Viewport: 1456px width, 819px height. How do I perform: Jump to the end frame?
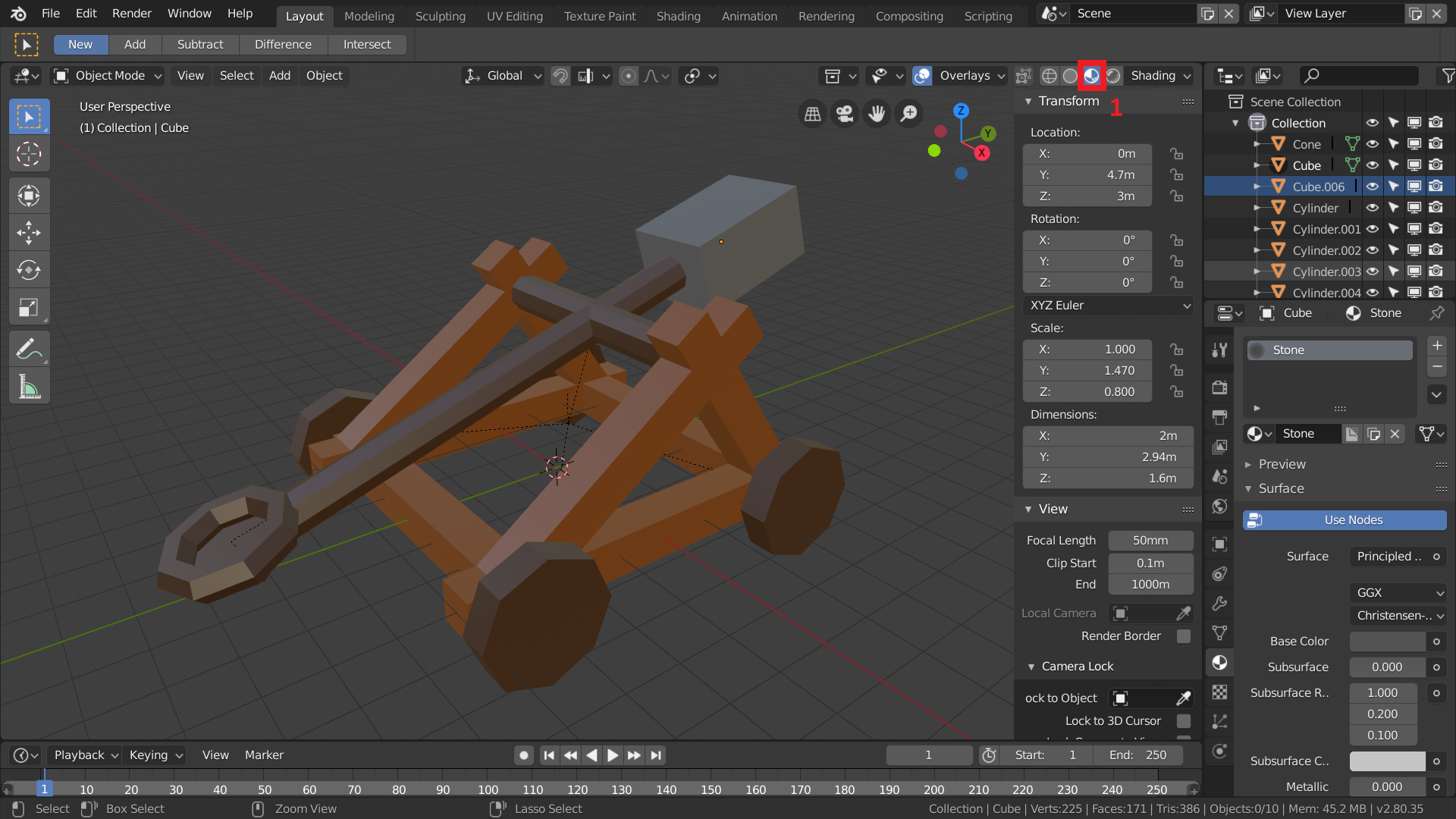pos(657,755)
